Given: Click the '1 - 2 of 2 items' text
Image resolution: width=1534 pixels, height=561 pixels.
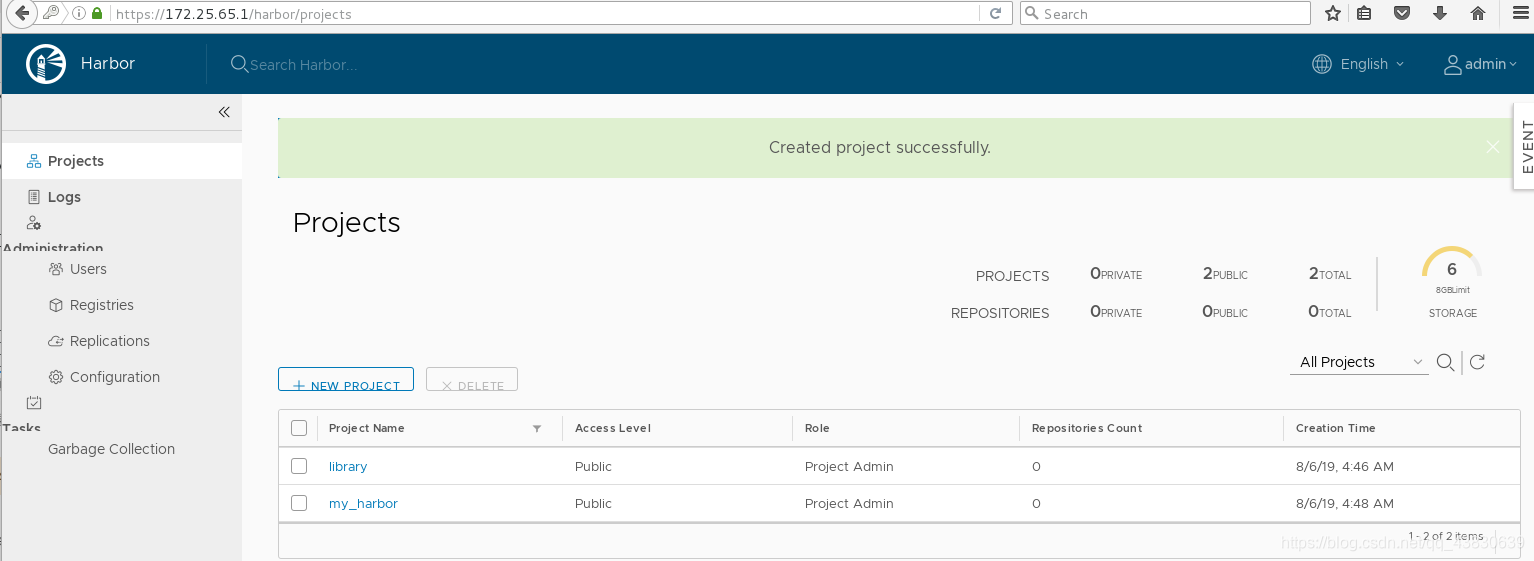Looking at the screenshot, I should click(1445, 537).
